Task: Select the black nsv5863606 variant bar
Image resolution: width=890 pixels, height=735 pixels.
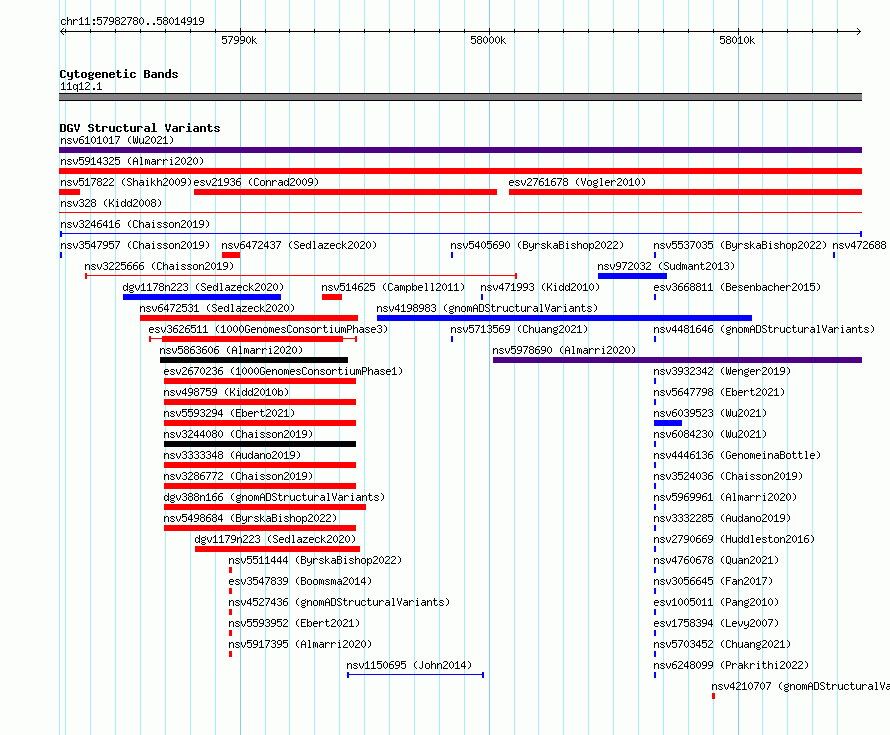Action: click(x=254, y=360)
